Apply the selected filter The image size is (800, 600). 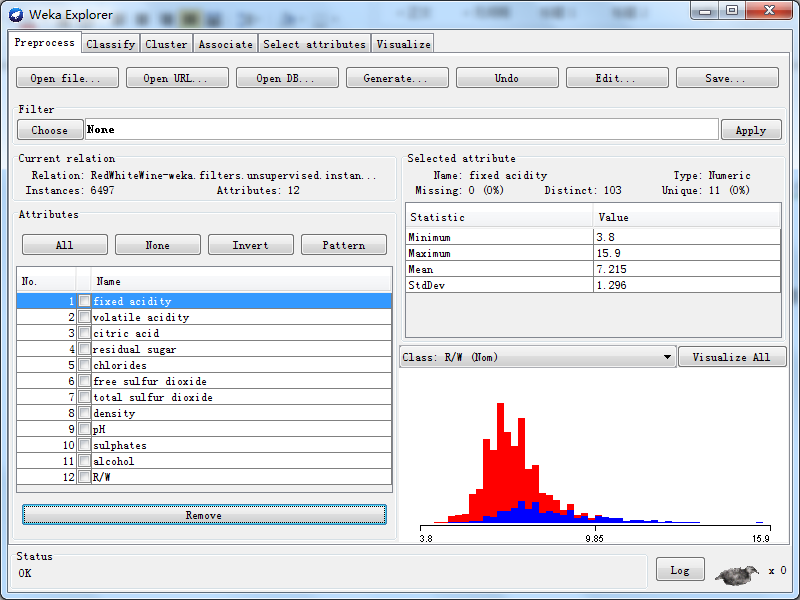751,130
